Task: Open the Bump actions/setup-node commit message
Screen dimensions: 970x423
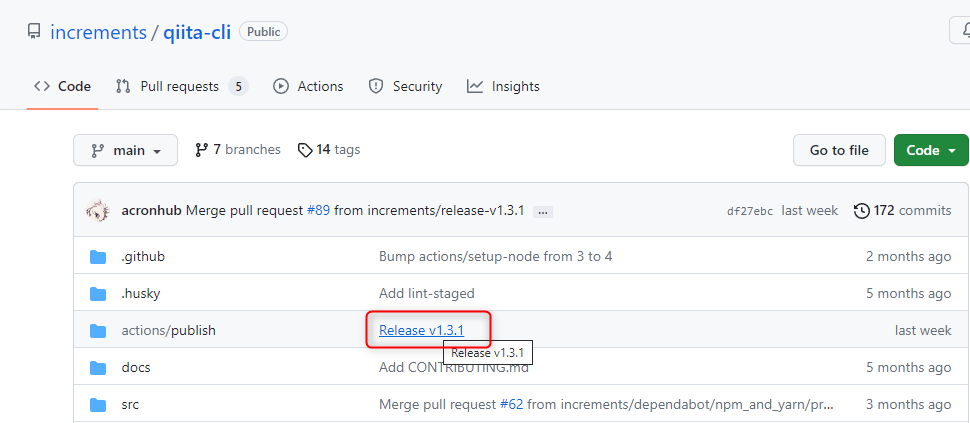Action: click(x=496, y=257)
